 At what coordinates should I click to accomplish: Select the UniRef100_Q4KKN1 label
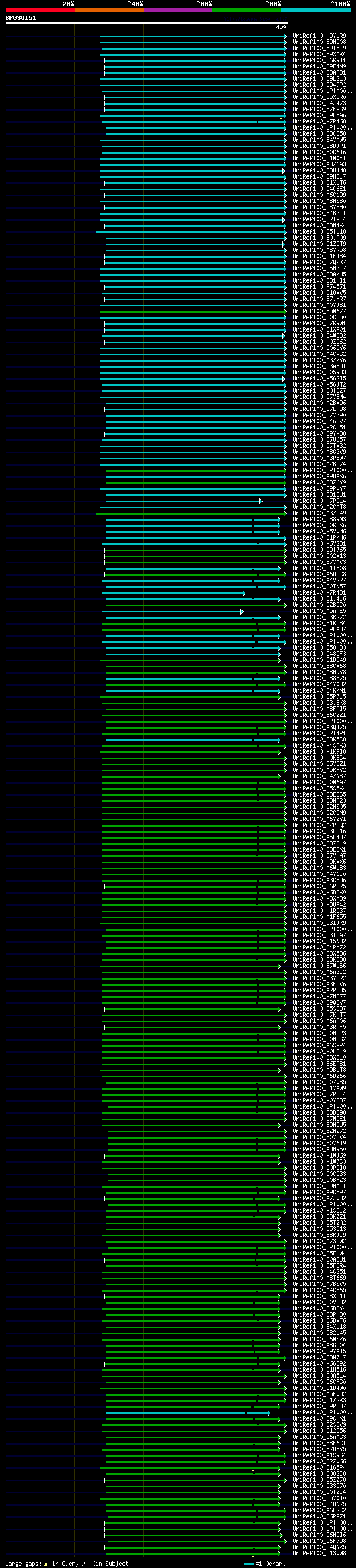point(319,691)
